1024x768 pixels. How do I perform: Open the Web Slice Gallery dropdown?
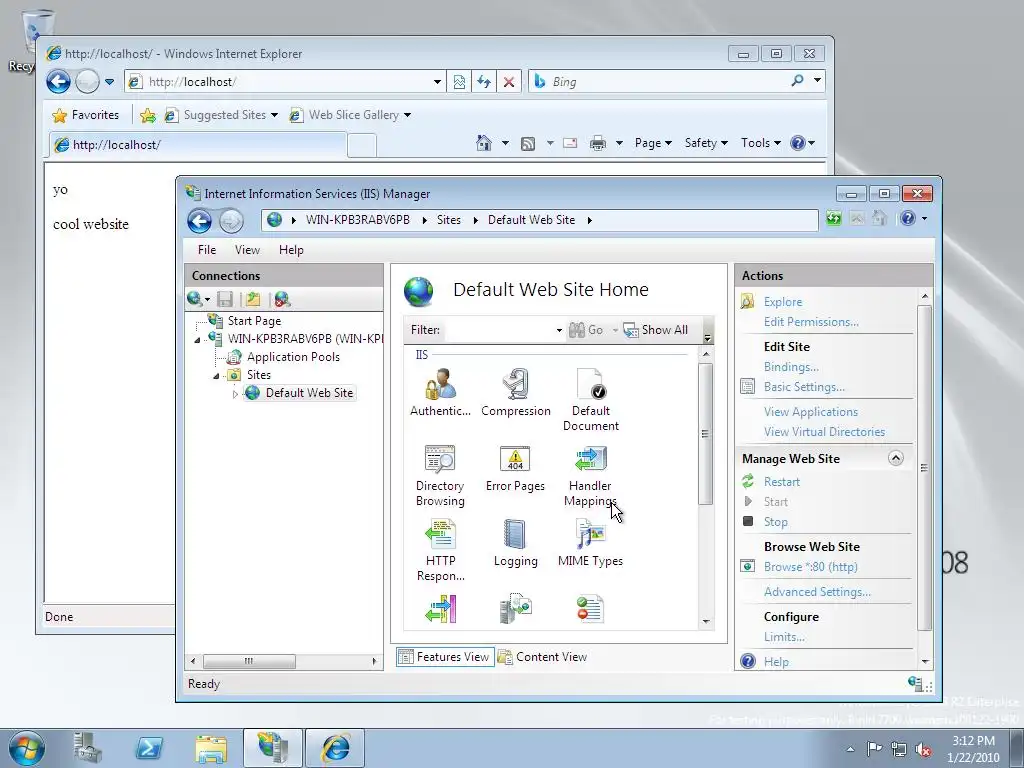point(408,115)
